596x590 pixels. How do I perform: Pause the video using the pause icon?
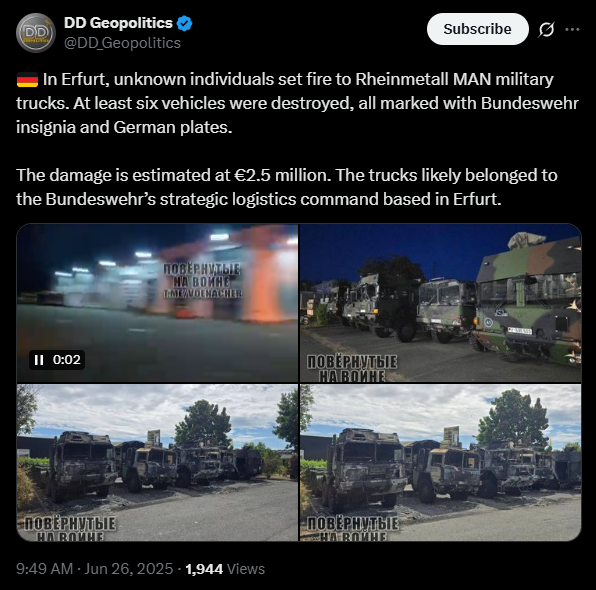coord(39,360)
